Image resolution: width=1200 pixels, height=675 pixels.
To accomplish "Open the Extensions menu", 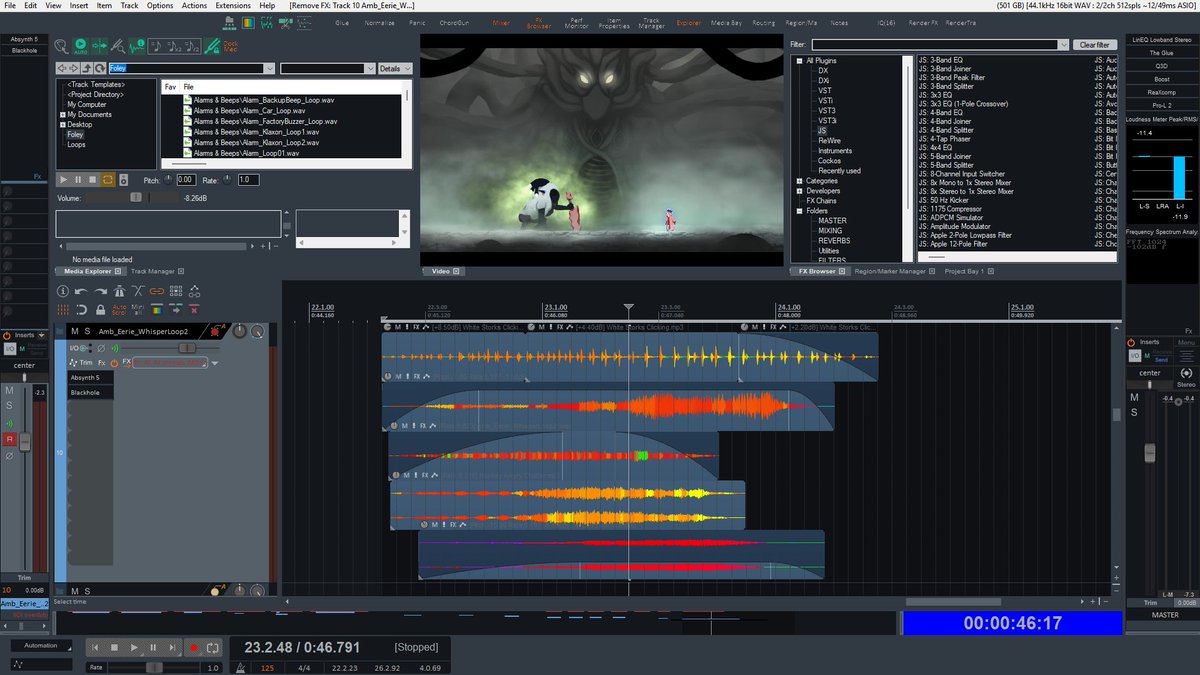I will pos(233,5).
